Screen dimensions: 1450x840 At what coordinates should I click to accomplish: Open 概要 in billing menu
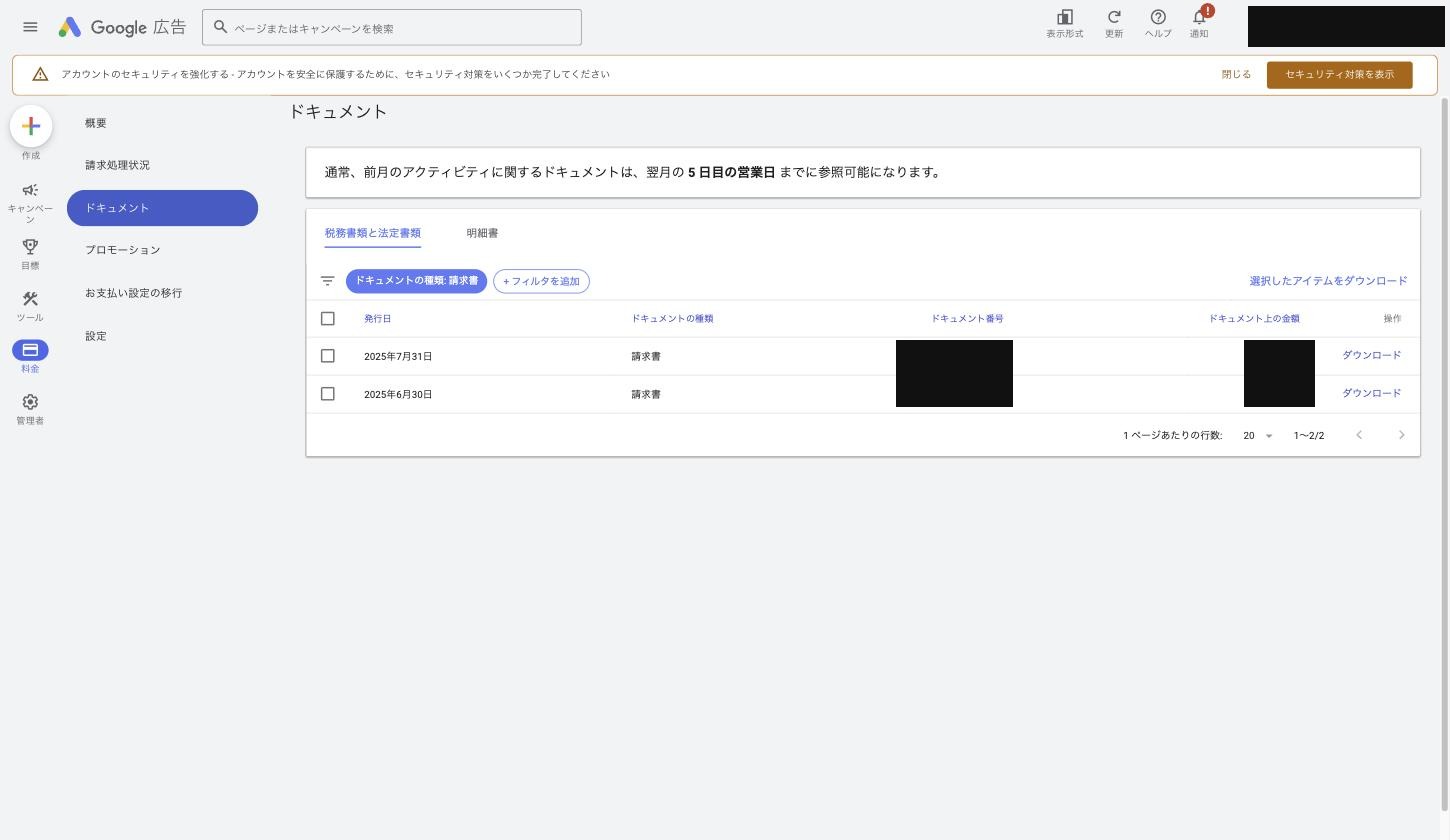click(x=96, y=123)
